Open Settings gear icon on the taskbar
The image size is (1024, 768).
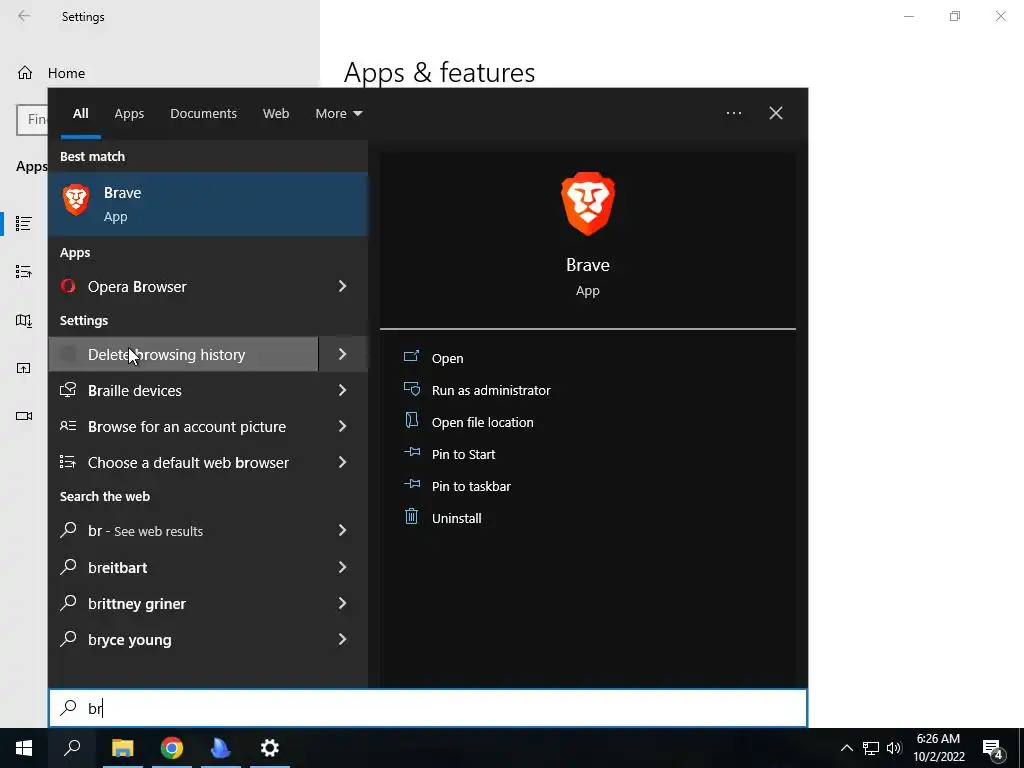click(x=270, y=748)
